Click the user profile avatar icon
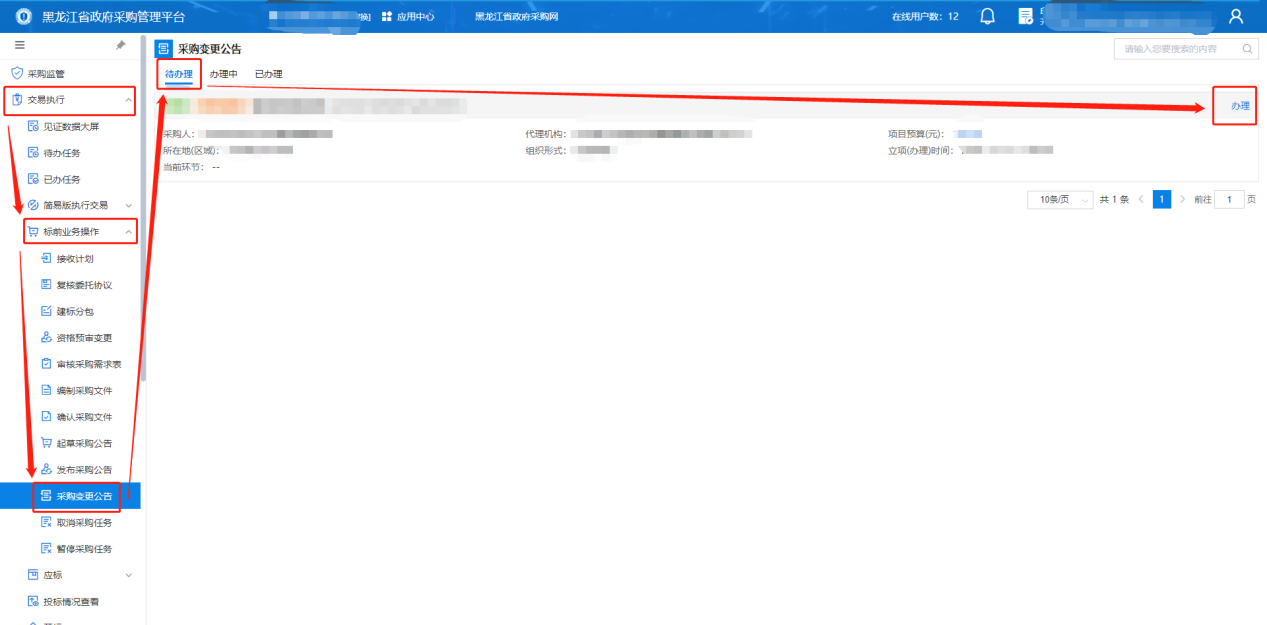Screen dimensions: 1267x625 [1236, 16]
